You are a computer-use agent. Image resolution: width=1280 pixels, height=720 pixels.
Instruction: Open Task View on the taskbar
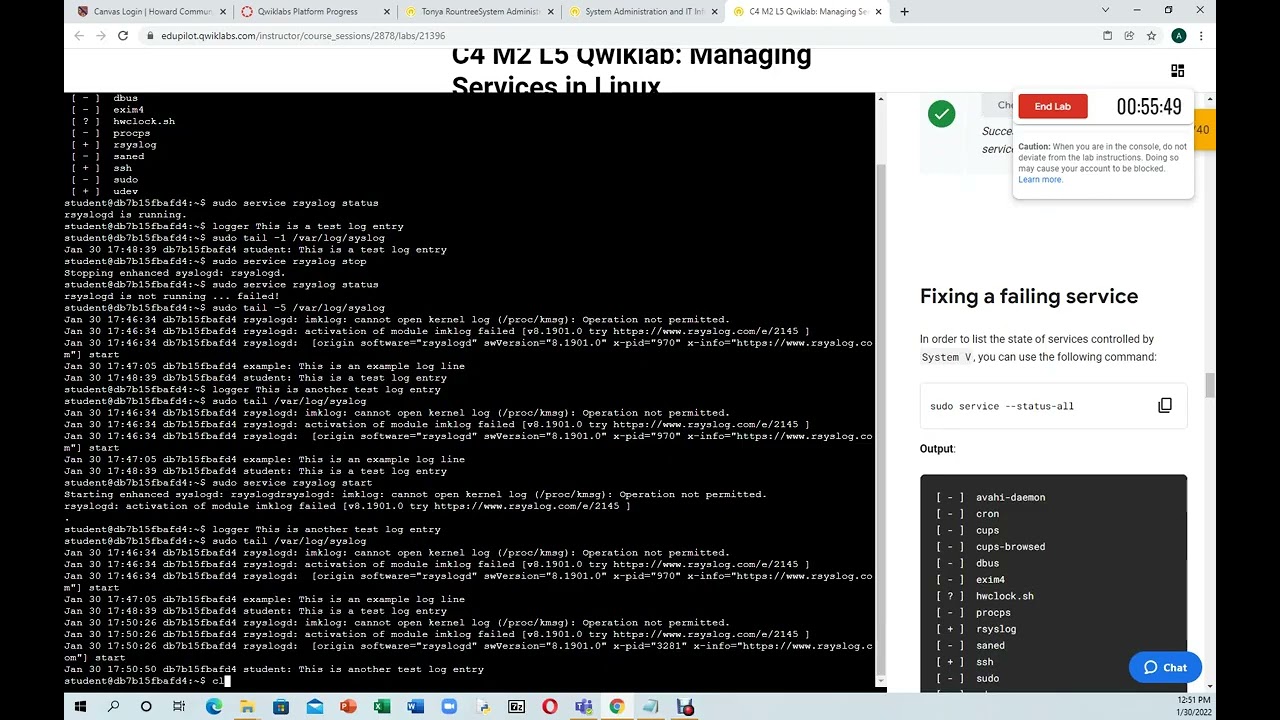tap(179, 707)
